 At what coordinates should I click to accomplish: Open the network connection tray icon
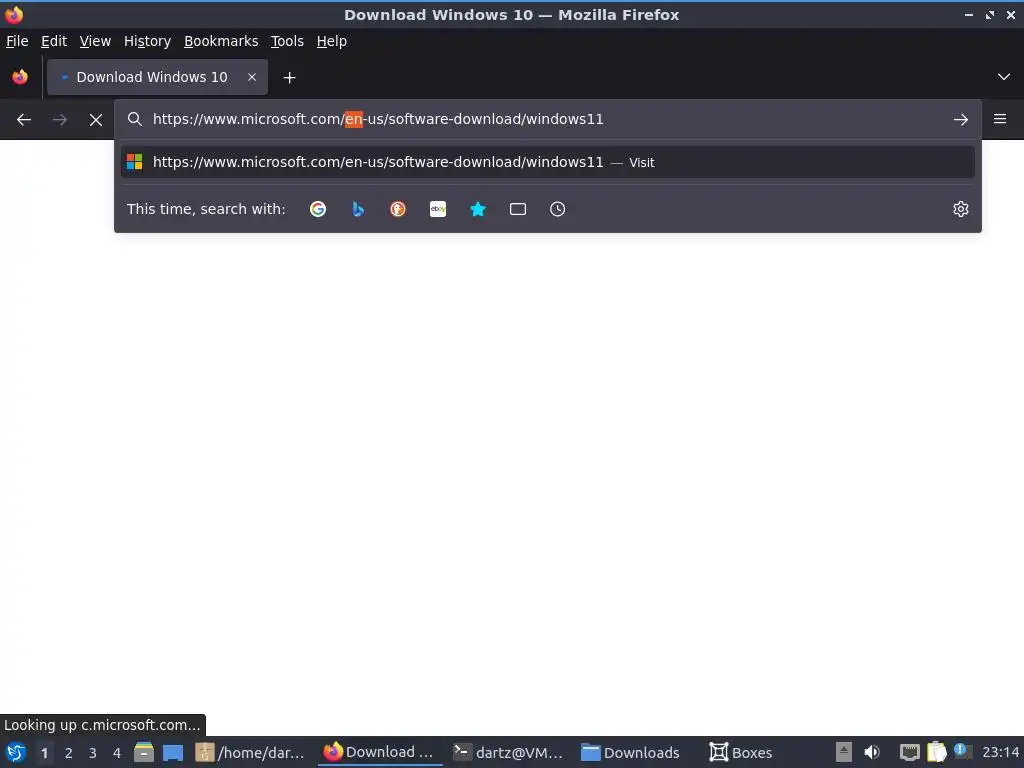pyautogui.click(x=909, y=752)
